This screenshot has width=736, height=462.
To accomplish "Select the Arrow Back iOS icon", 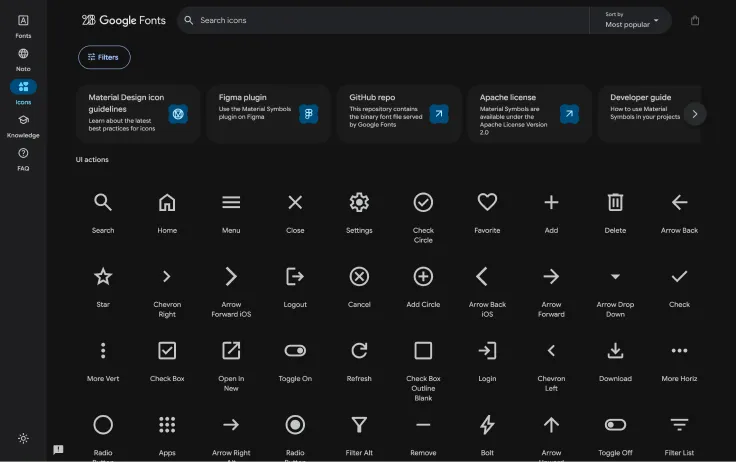I will [483, 277].
